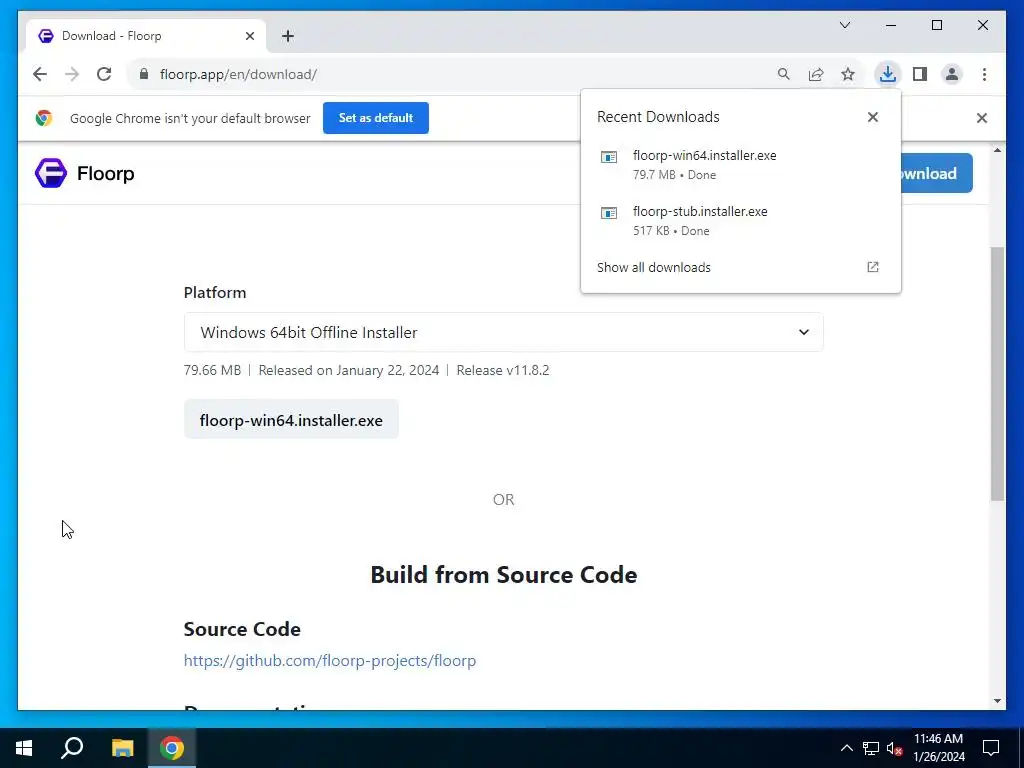The image size is (1024, 768).
Task: Open a new tab with the plus button
Action: click(x=288, y=36)
